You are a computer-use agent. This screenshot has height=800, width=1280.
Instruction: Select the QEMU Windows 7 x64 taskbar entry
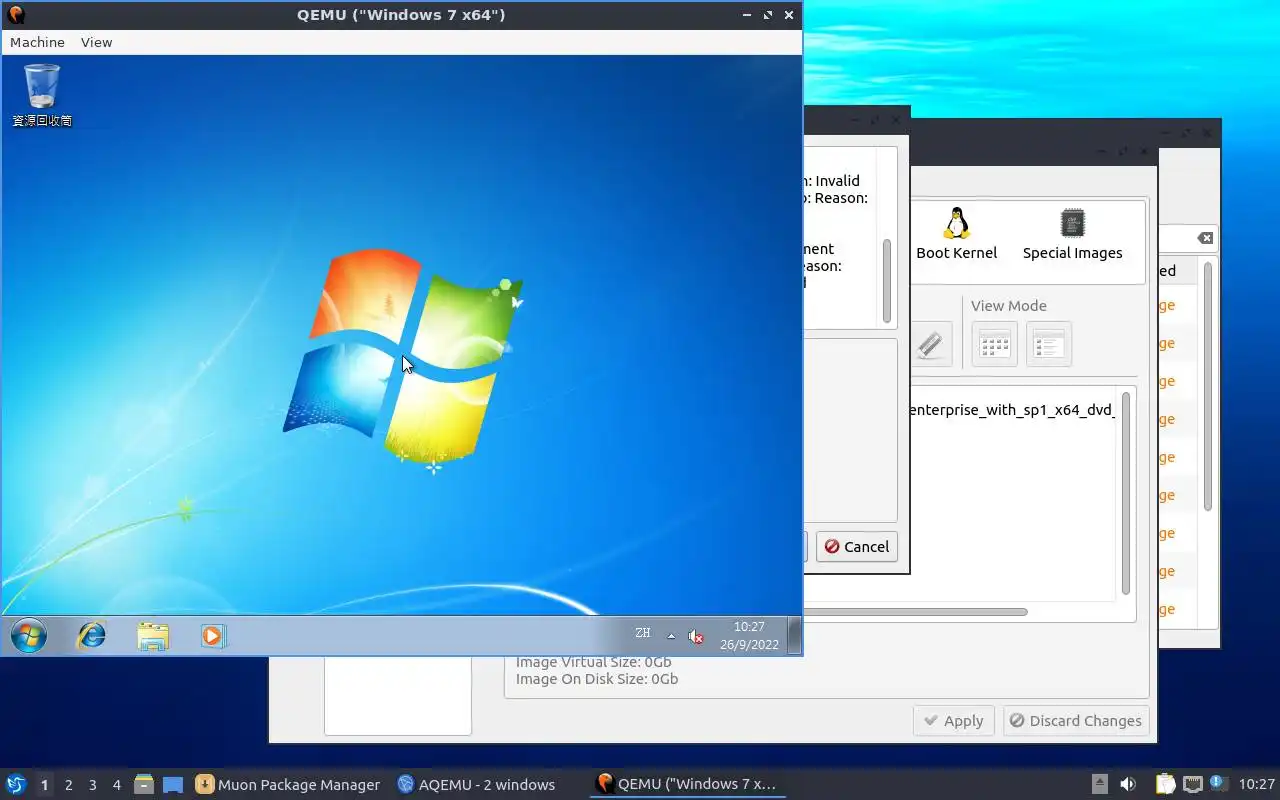686,785
